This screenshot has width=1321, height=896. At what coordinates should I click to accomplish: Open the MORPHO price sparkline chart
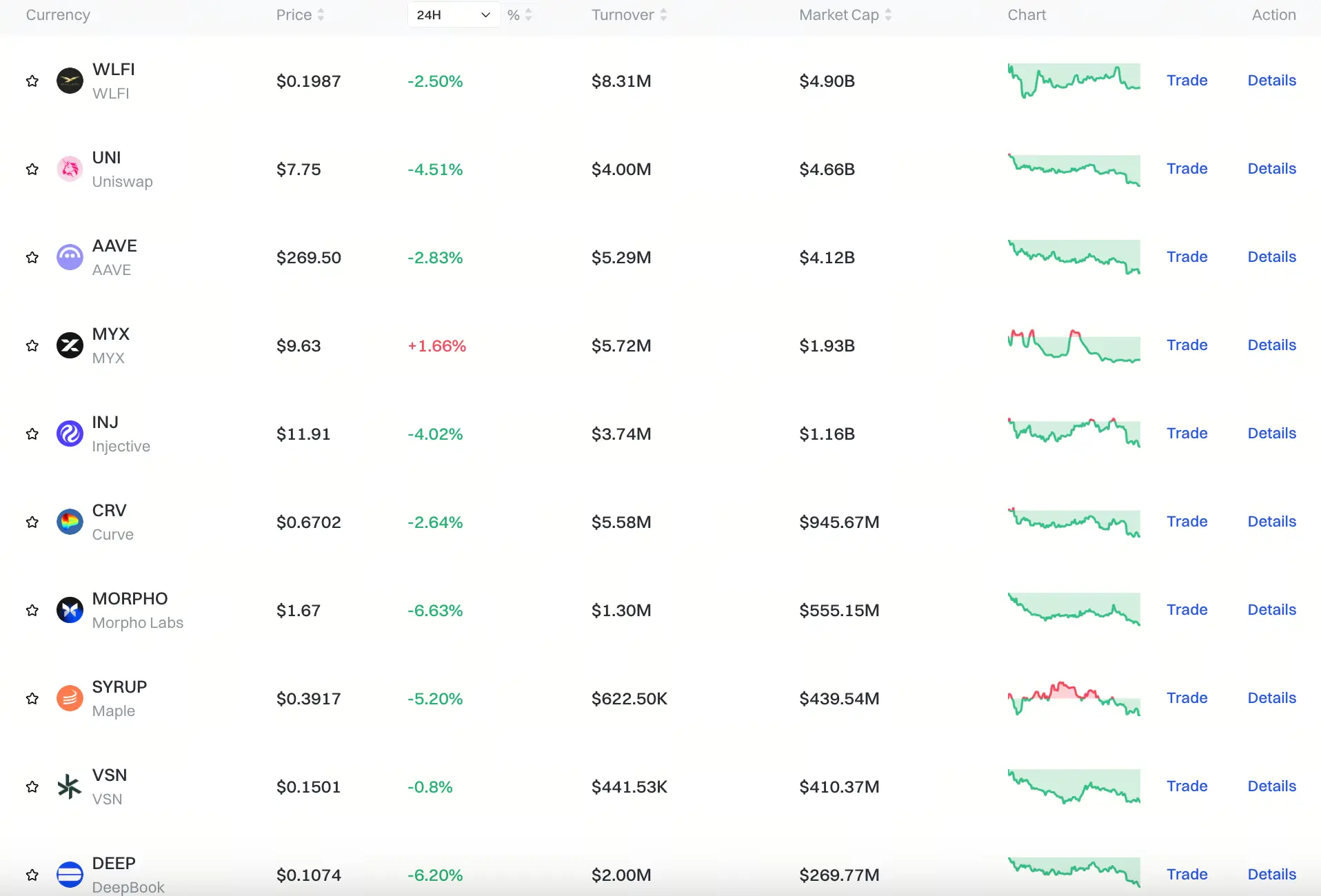click(1073, 609)
